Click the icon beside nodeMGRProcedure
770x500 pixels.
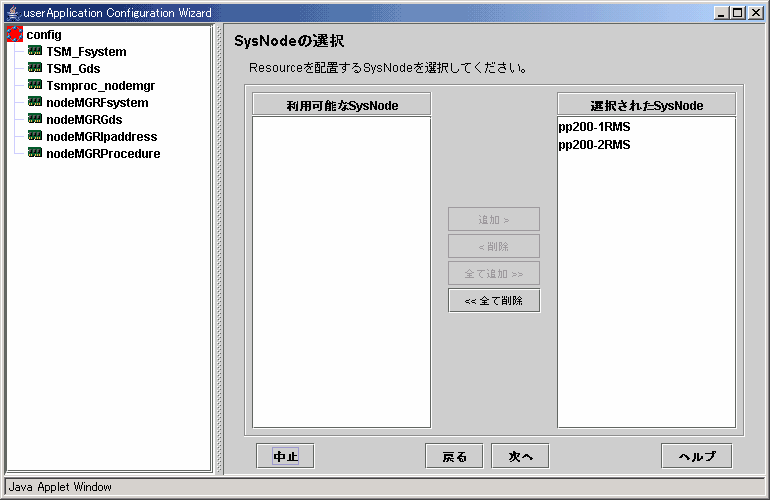tap(35, 154)
